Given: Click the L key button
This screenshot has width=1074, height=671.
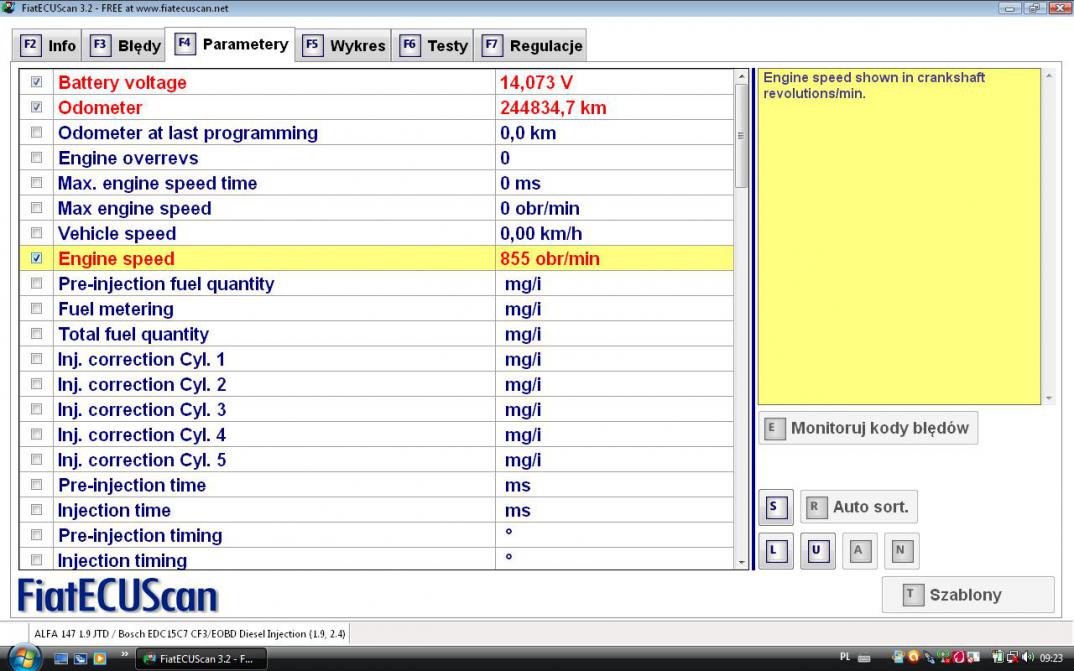Looking at the screenshot, I should coord(775,550).
